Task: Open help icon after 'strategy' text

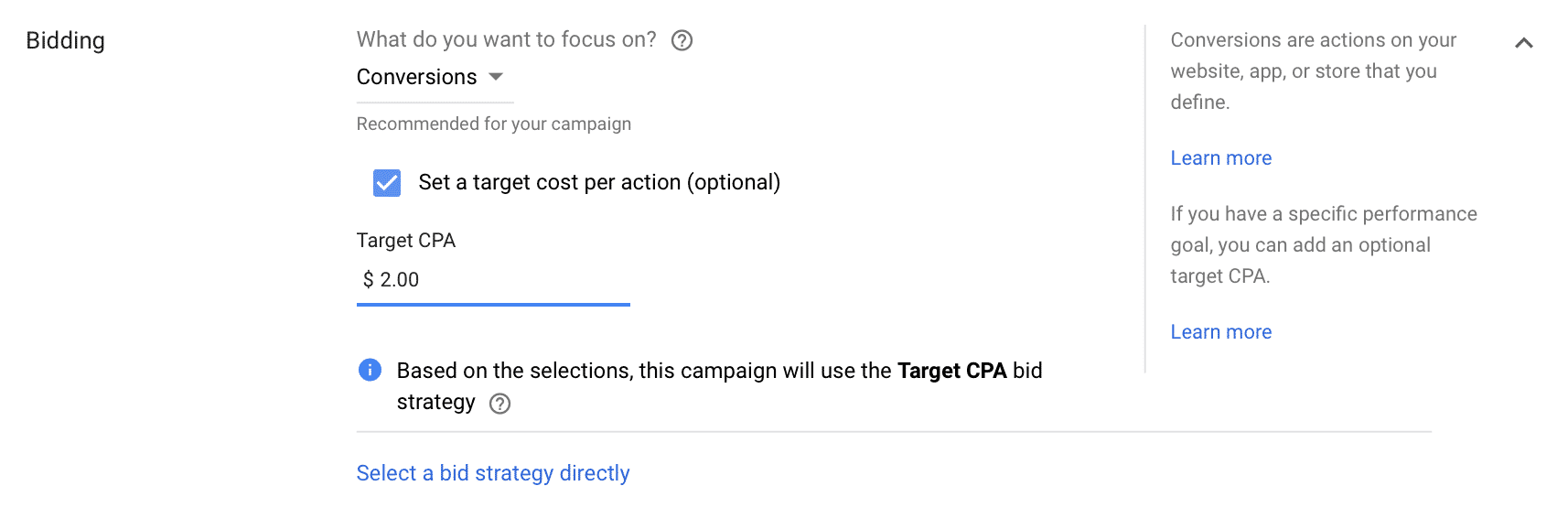Action: click(499, 404)
